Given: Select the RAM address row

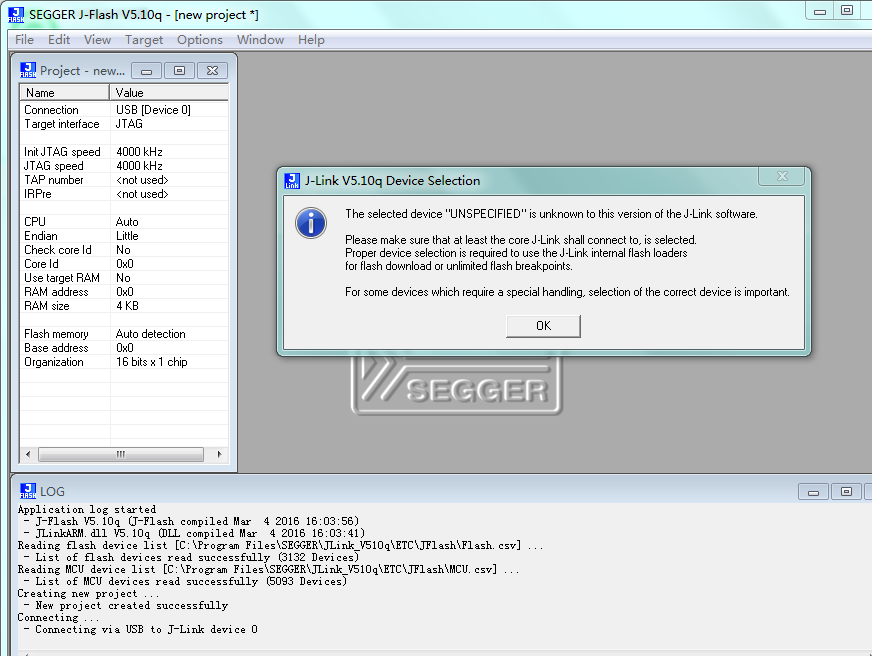Looking at the screenshot, I should click(x=124, y=292).
